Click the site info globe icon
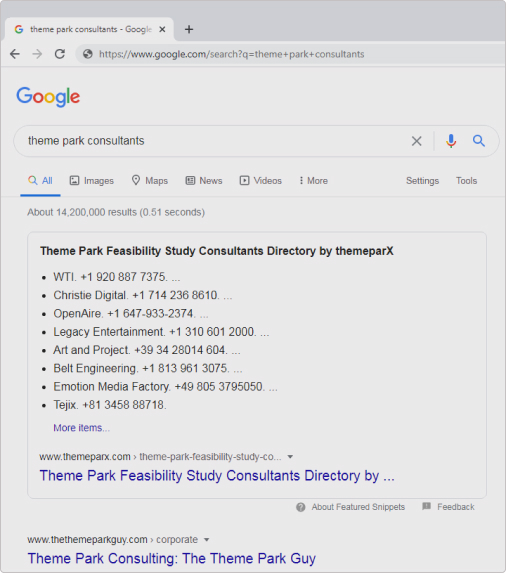This screenshot has height=573, width=506. 88,54
